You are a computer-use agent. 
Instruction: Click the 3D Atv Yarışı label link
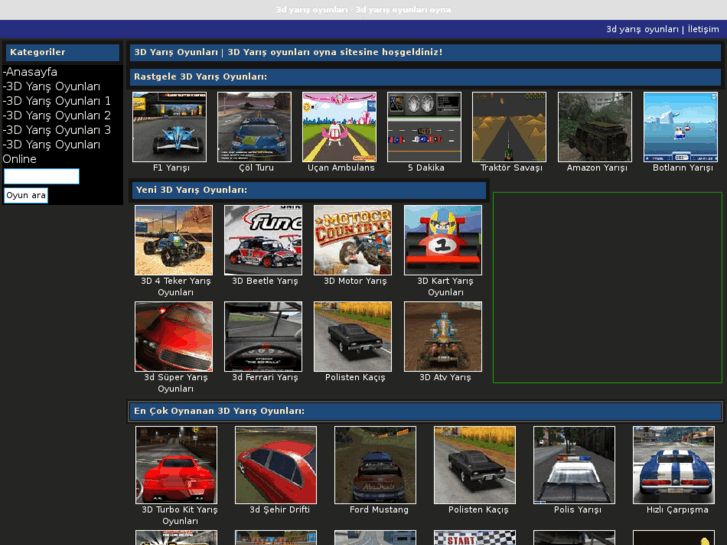(x=443, y=378)
